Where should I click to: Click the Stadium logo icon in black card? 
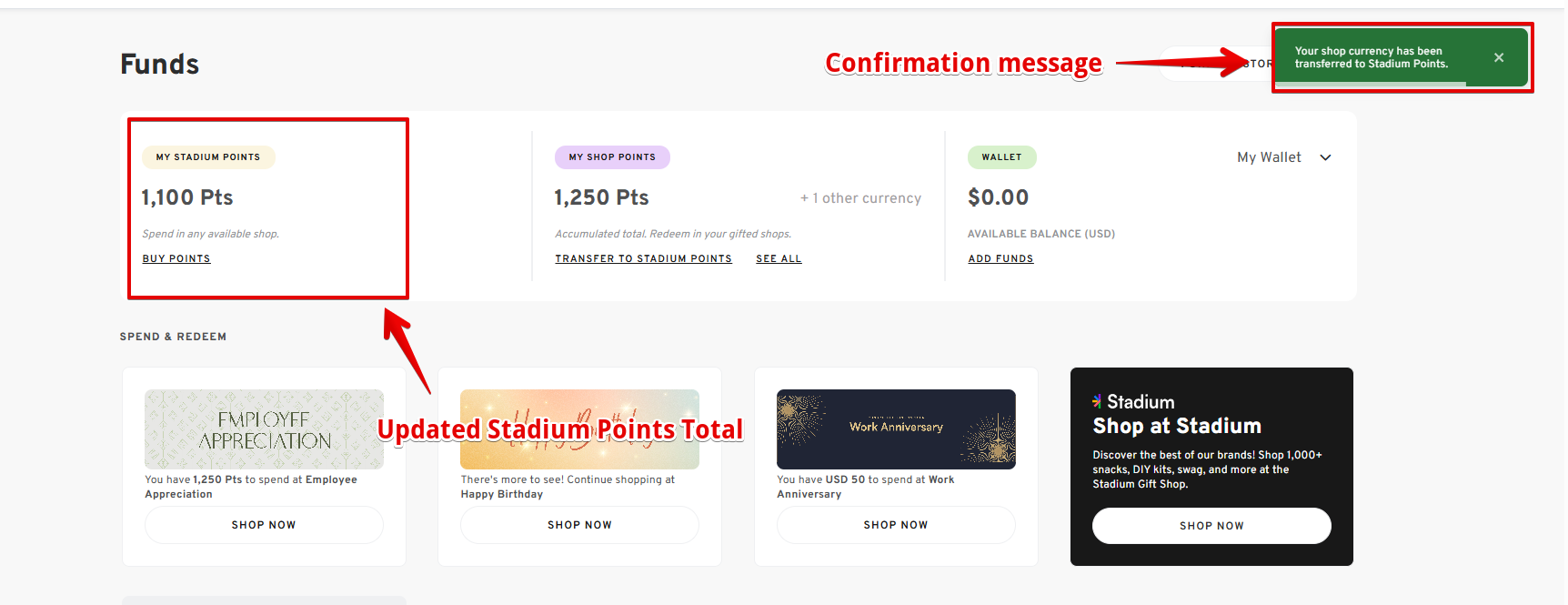1097,401
